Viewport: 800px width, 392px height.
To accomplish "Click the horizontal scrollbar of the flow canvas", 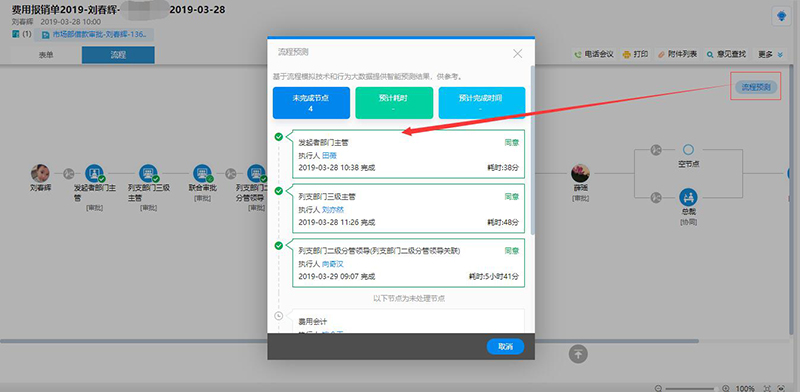I will (349, 341).
